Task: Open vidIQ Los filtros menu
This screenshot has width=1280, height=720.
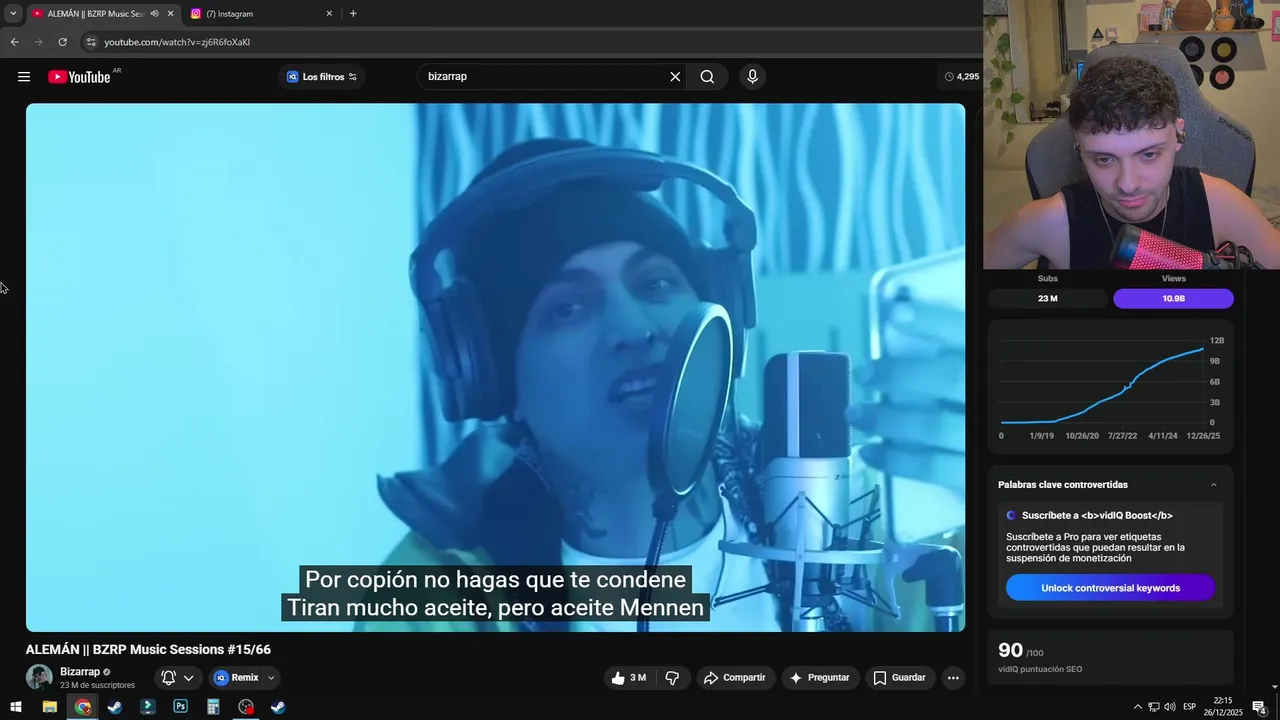Action: [322, 77]
